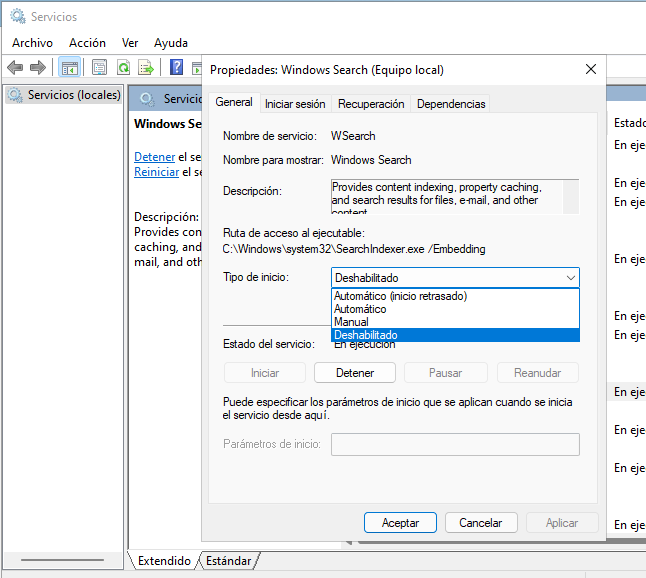The width and height of the screenshot is (646, 578).
Task: Choose the Automático startup option
Action: pyautogui.click(x=455, y=309)
